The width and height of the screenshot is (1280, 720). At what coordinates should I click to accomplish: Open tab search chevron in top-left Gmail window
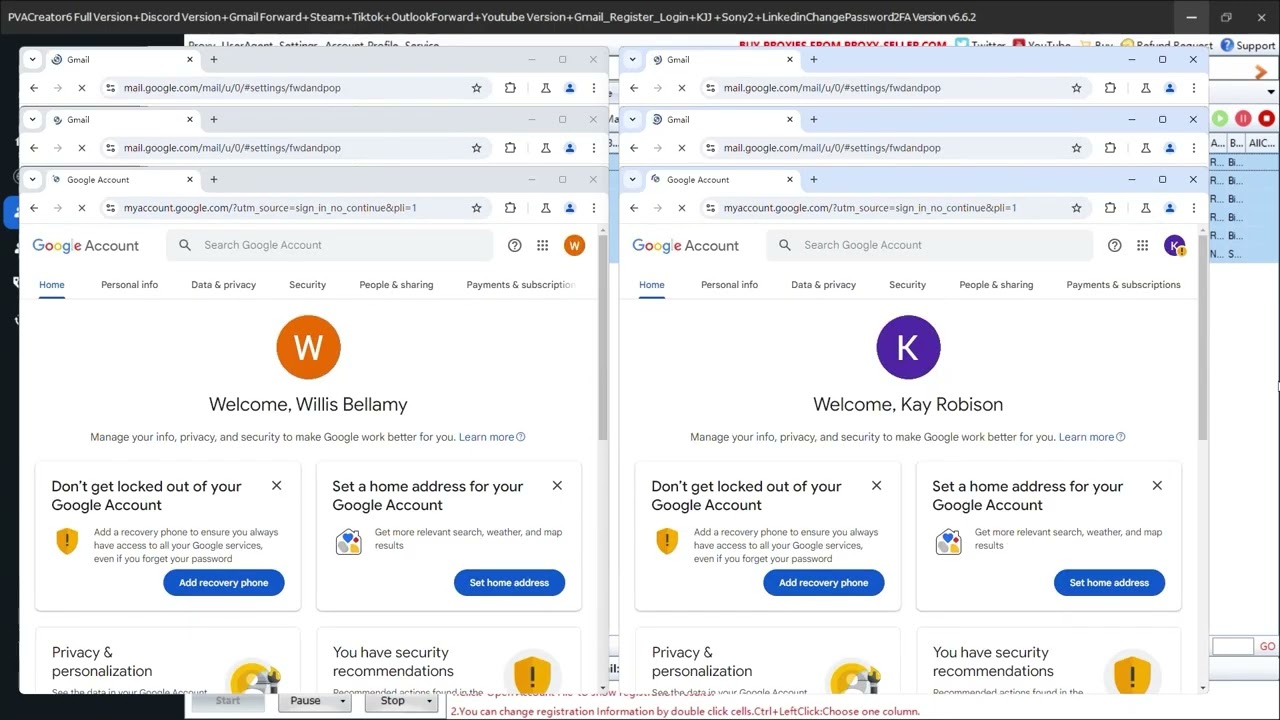pos(32,60)
